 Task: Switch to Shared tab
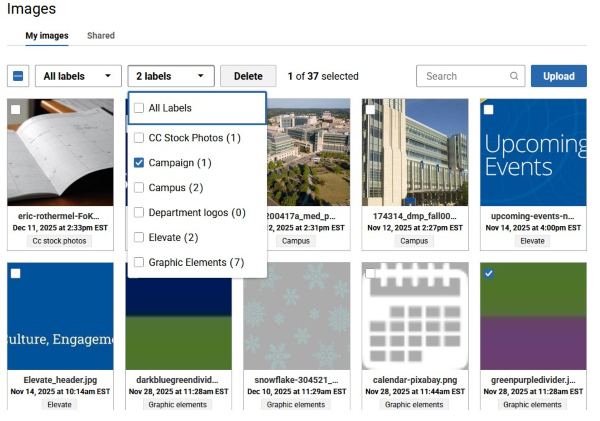tap(101, 36)
